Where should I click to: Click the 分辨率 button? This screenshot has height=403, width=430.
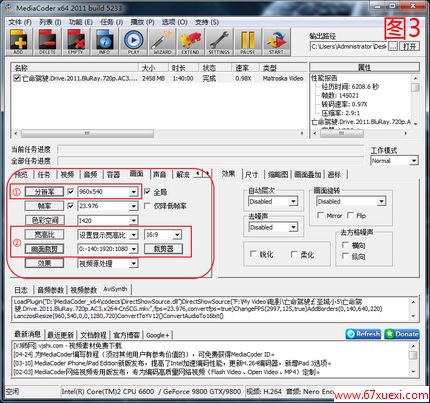[44, 192]
